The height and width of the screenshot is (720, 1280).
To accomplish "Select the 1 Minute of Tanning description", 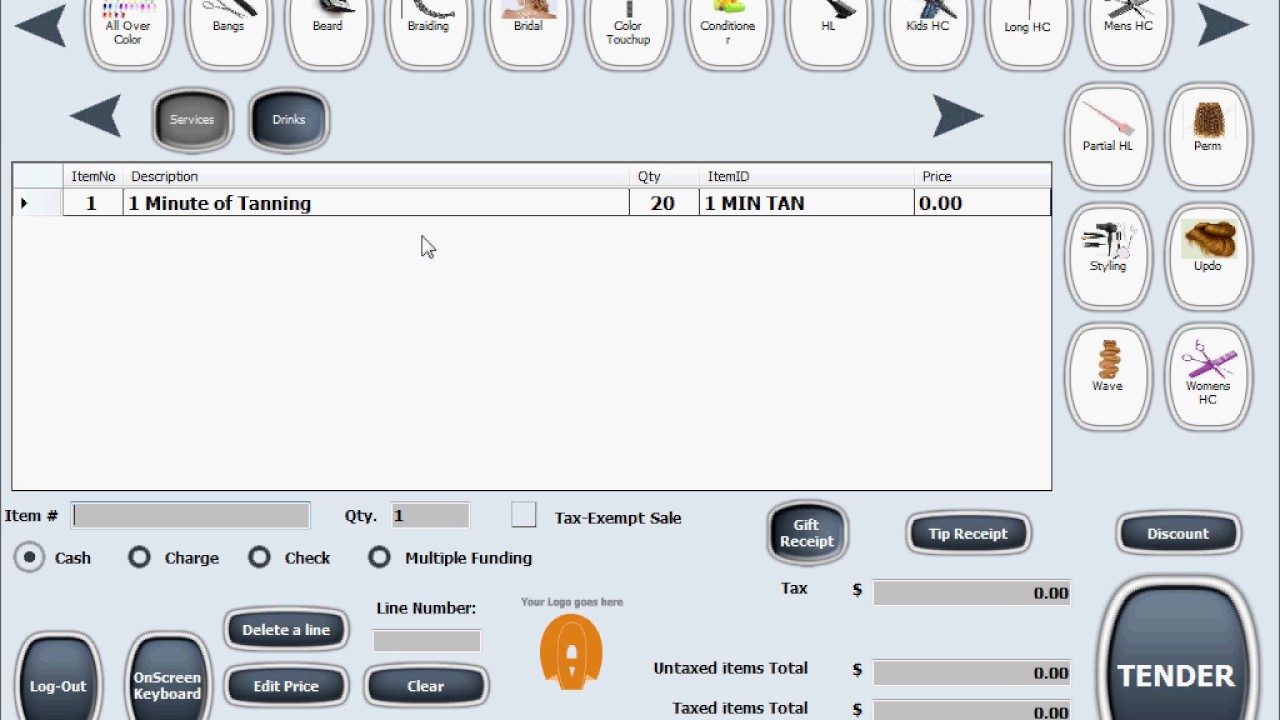I will 376,203.
